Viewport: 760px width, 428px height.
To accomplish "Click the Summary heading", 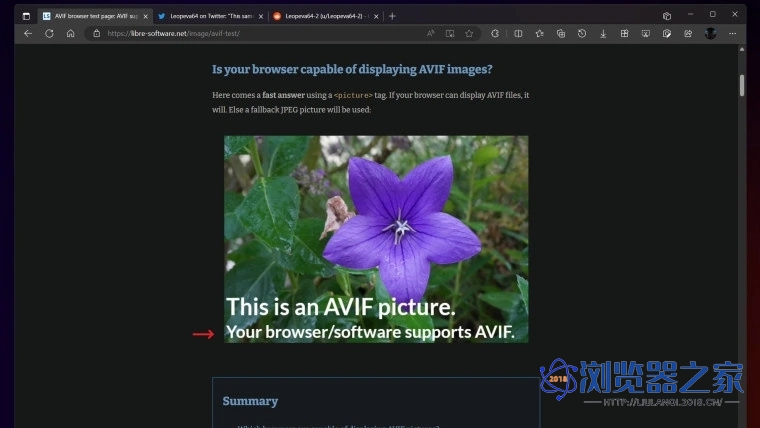I will tap(250, 401).
